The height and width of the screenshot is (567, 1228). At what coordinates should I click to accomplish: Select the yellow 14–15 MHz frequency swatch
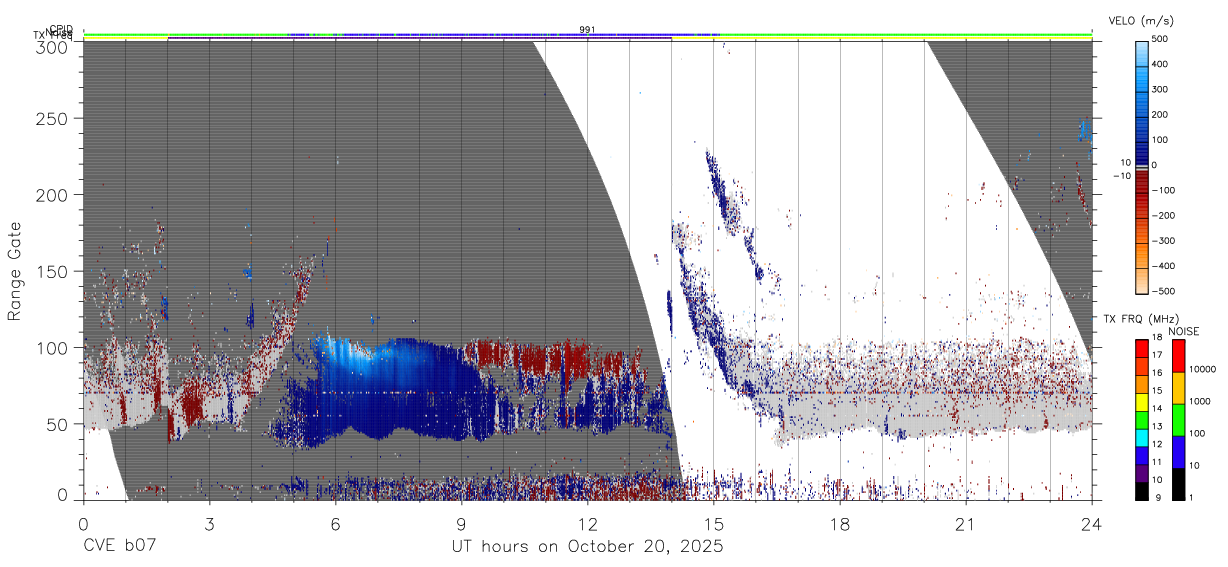(x=1141, y=401)
